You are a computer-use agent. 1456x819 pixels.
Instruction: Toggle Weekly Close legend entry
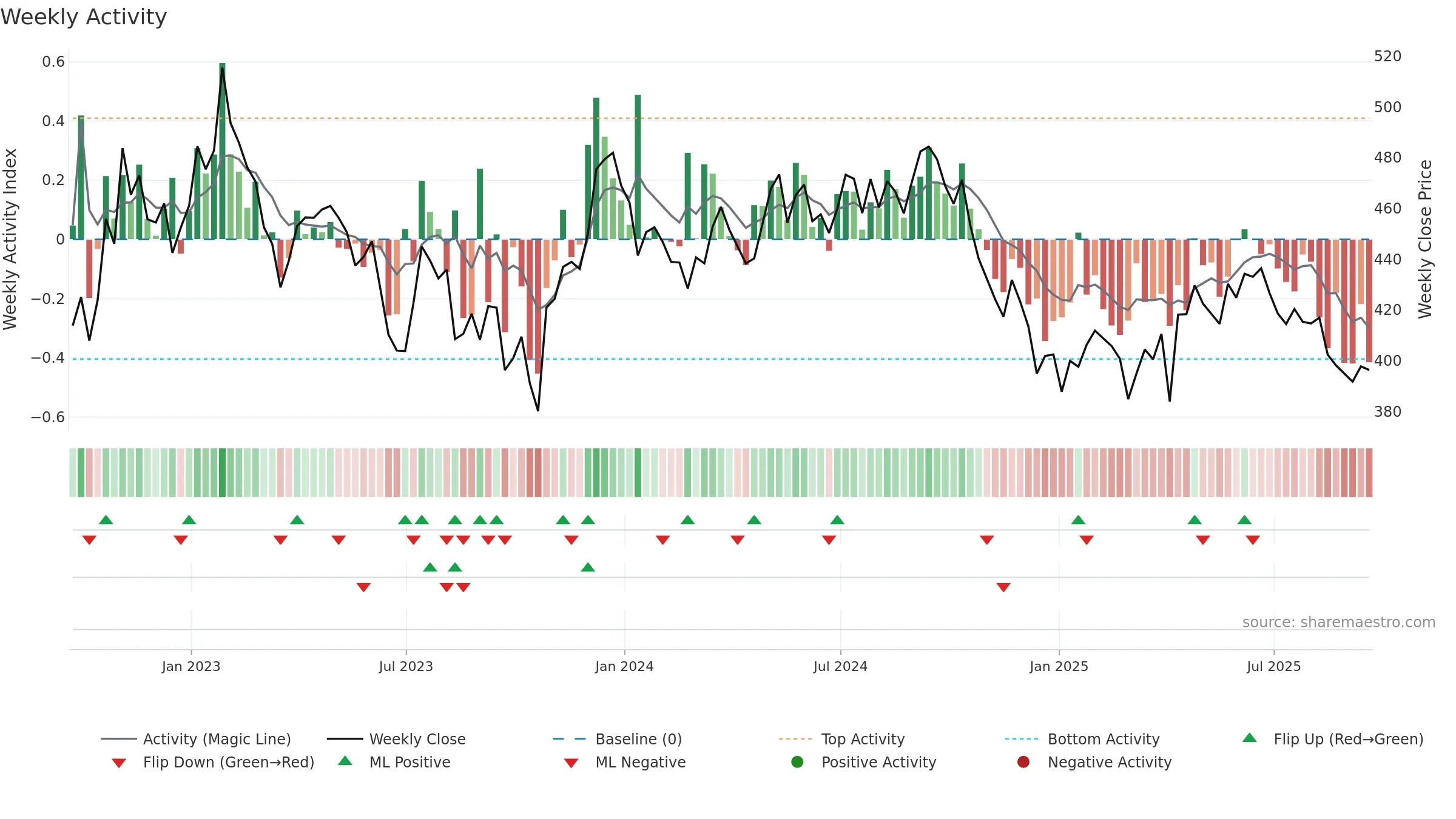[396, 739]
